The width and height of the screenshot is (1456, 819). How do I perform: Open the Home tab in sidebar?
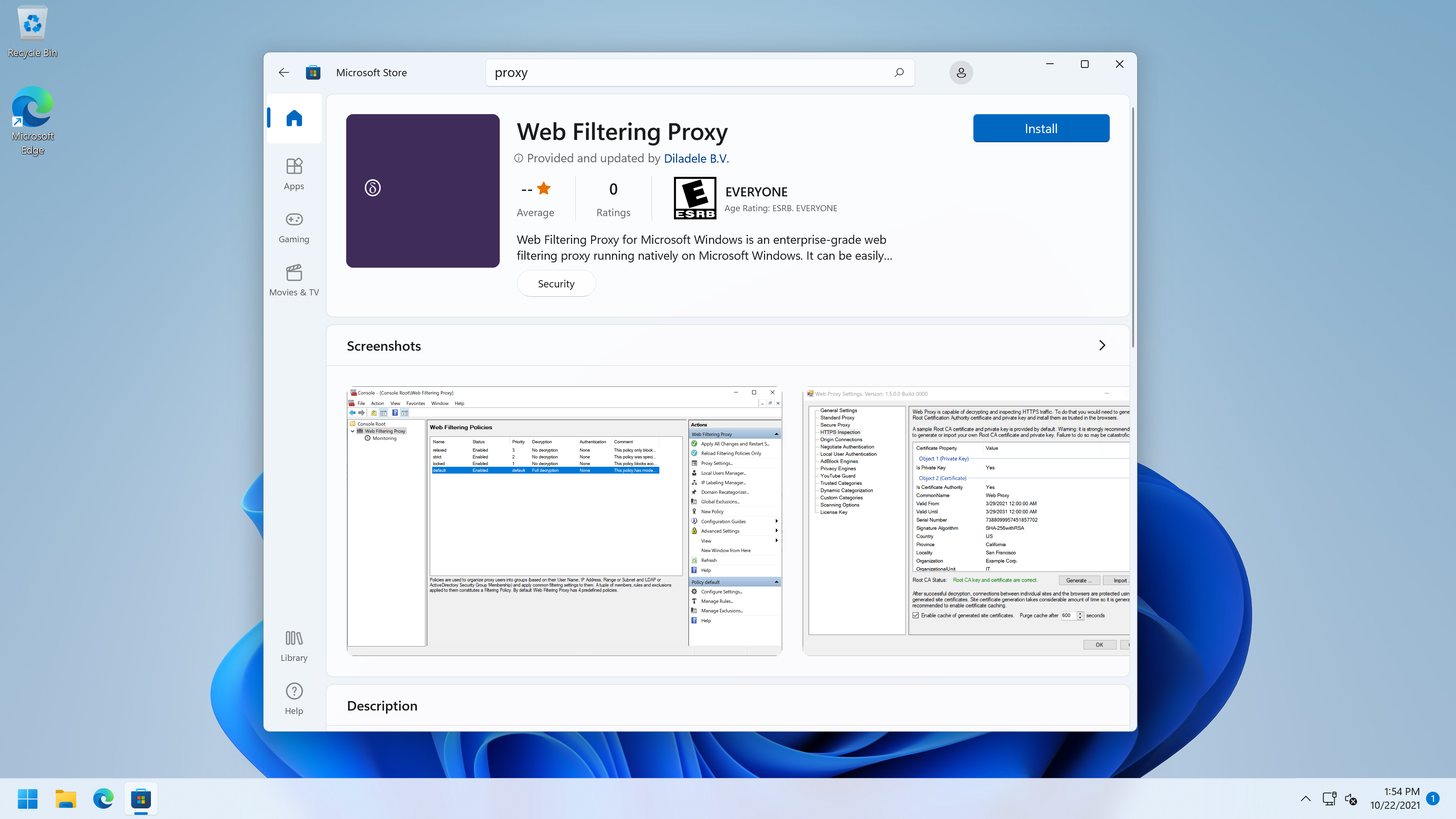coord(294,118)
